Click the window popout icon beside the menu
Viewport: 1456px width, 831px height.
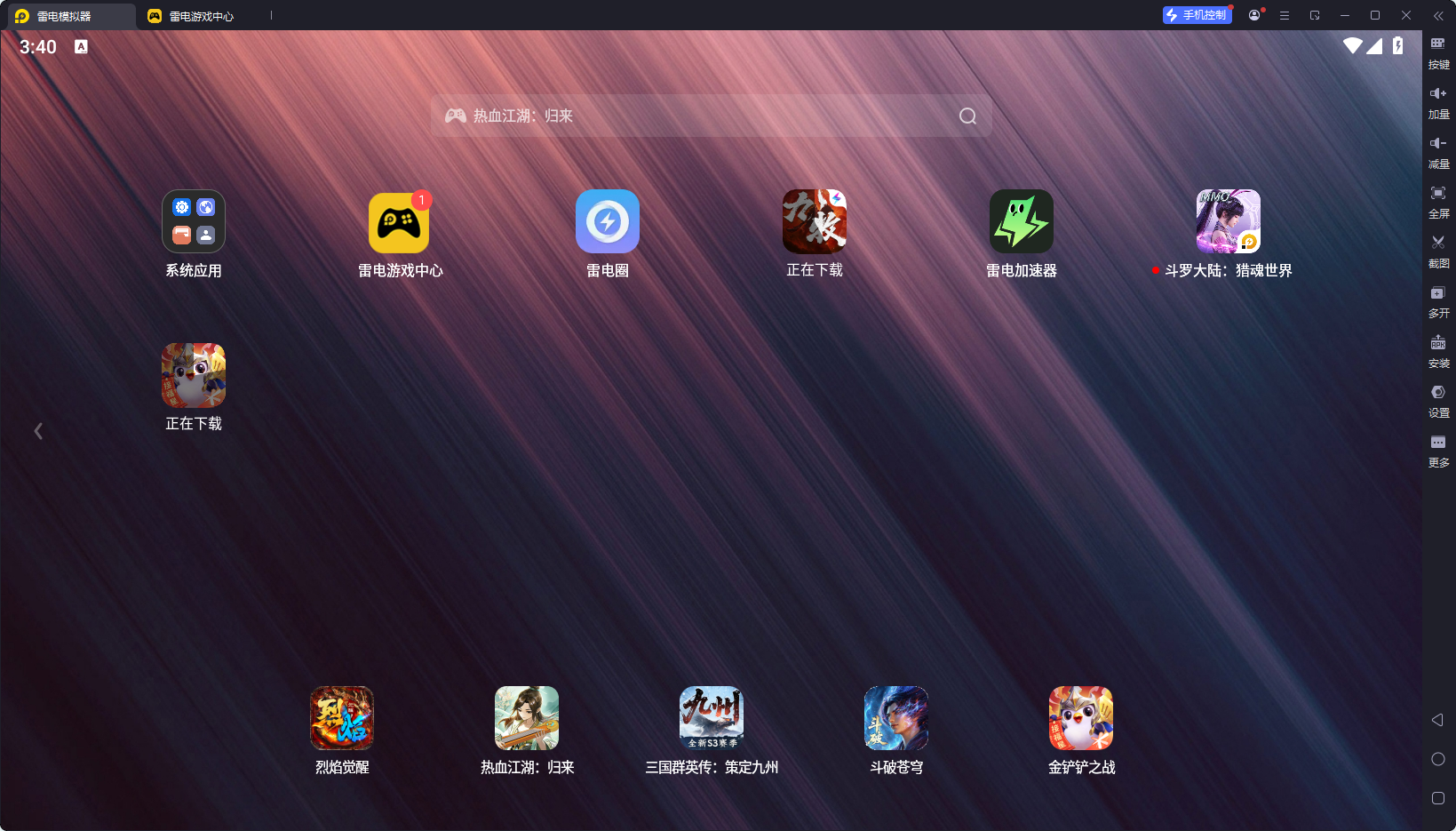coord(1315,15)
